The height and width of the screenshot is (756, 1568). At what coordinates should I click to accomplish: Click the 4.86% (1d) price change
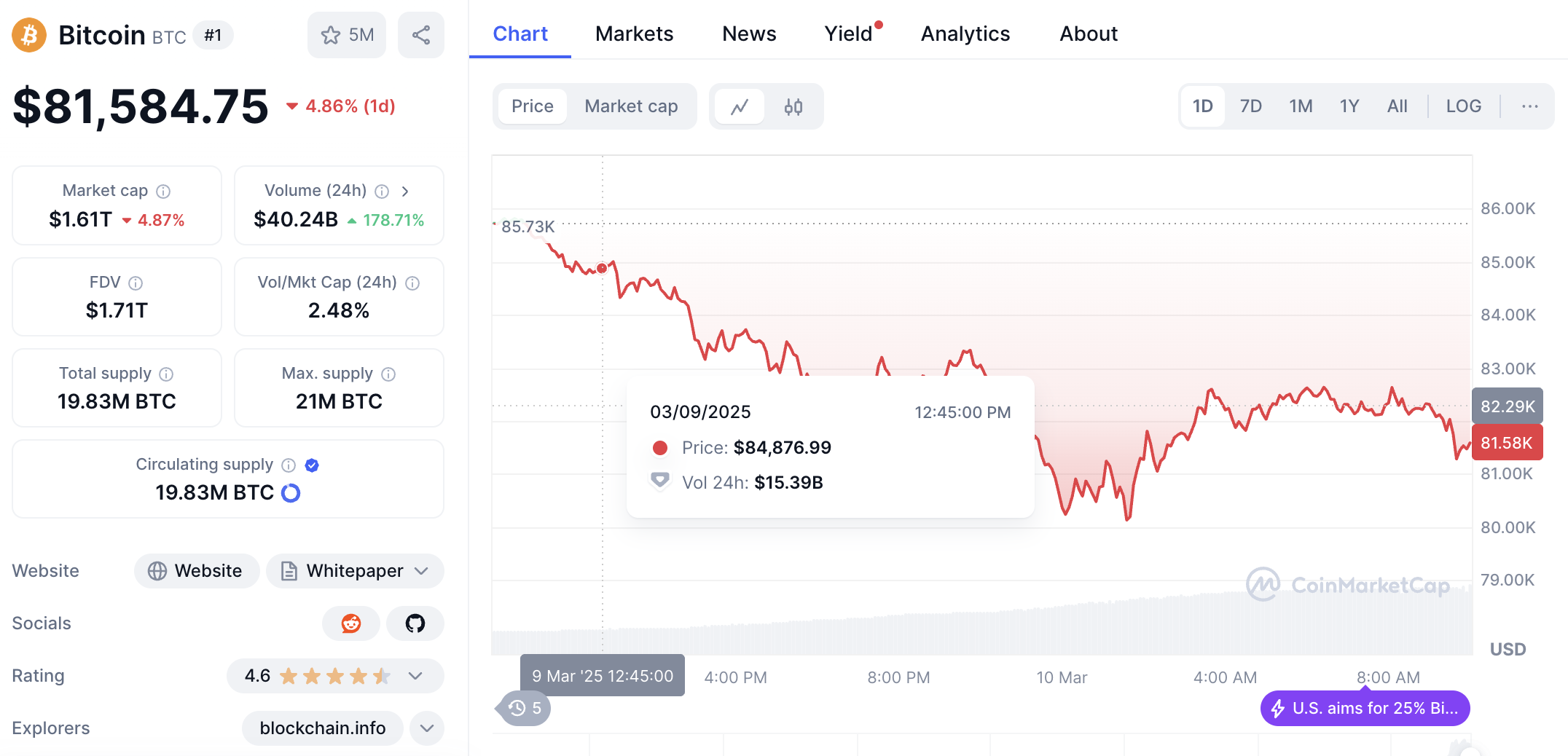click(341, 106)
